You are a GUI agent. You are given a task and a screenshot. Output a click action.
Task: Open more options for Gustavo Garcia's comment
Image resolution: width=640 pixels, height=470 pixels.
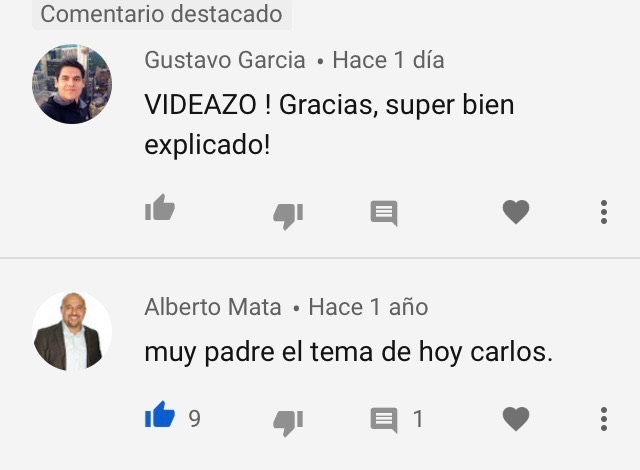point(604,212)
